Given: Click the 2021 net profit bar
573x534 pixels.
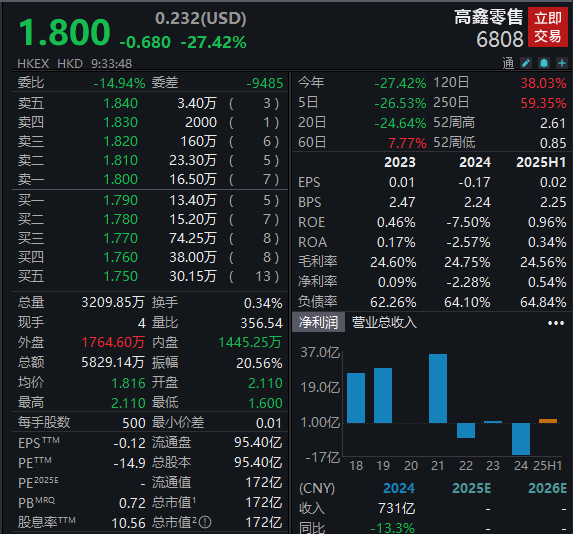Looking at the screenshot, I should [438, 388].
